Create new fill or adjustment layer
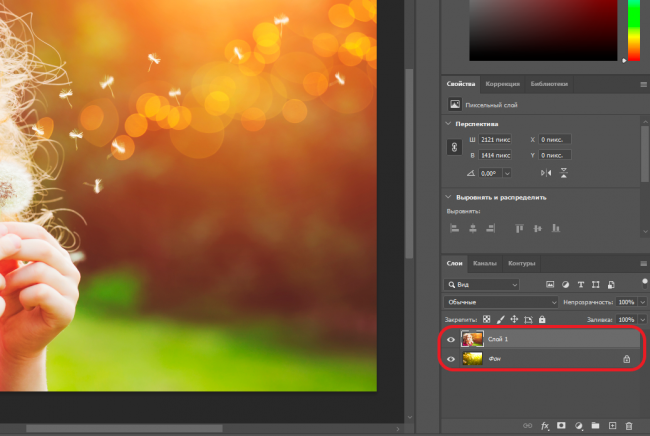Viewport: 650px width, 436px height. (579, 426)
